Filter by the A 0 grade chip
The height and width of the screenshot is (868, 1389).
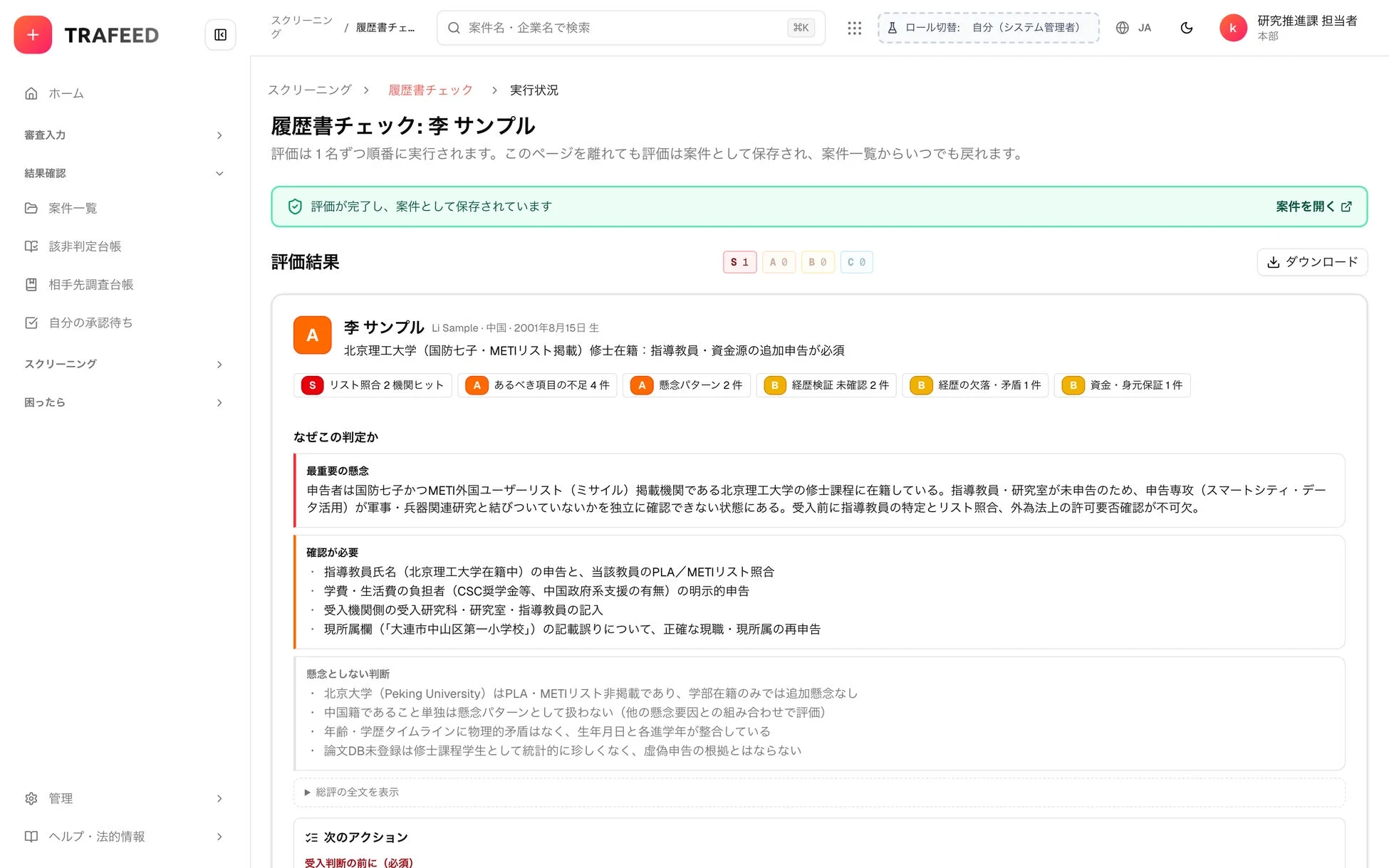(x=779, y=262)
